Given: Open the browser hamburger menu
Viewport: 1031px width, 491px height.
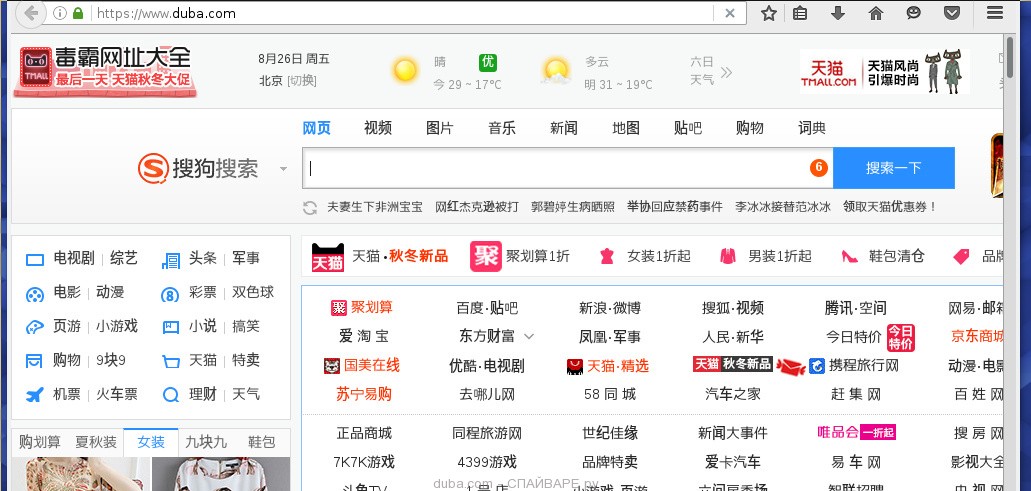Looking at the screenshot, I should [994, 13].
